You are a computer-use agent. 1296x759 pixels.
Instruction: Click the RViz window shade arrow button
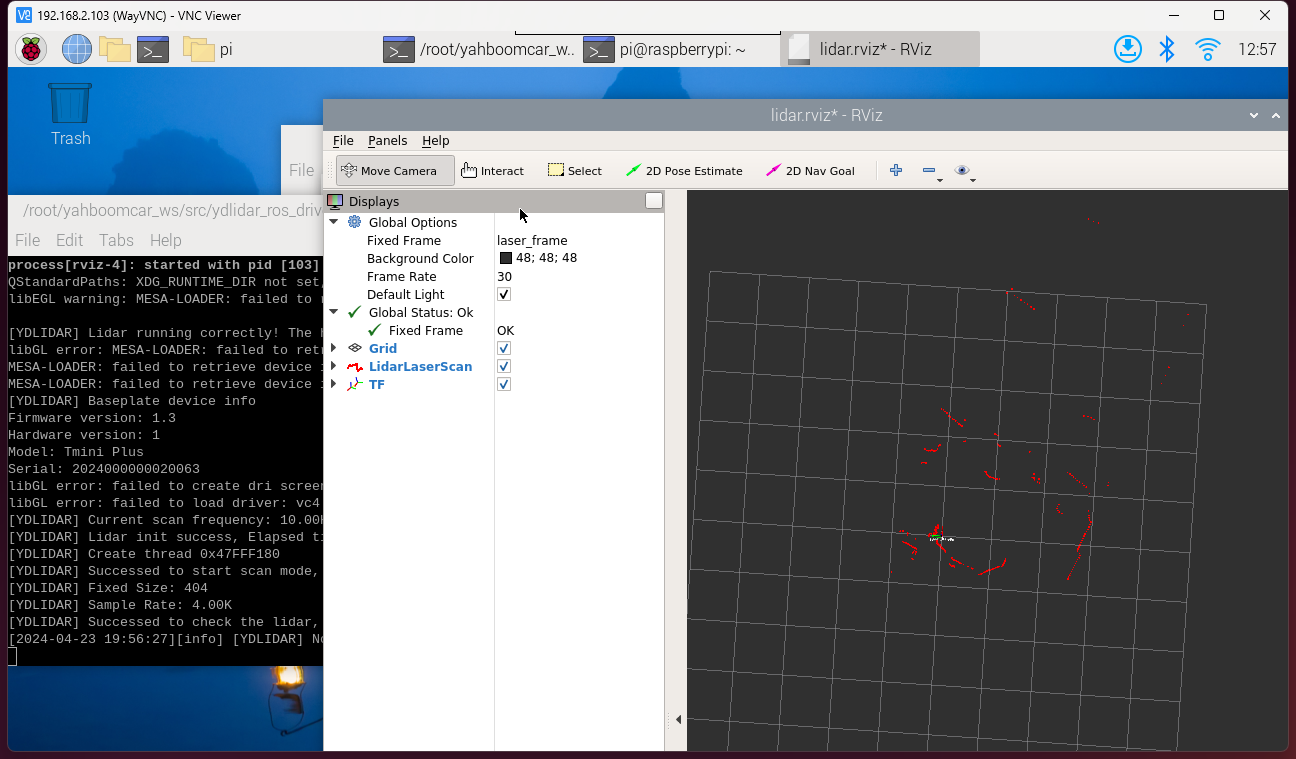1254,115
